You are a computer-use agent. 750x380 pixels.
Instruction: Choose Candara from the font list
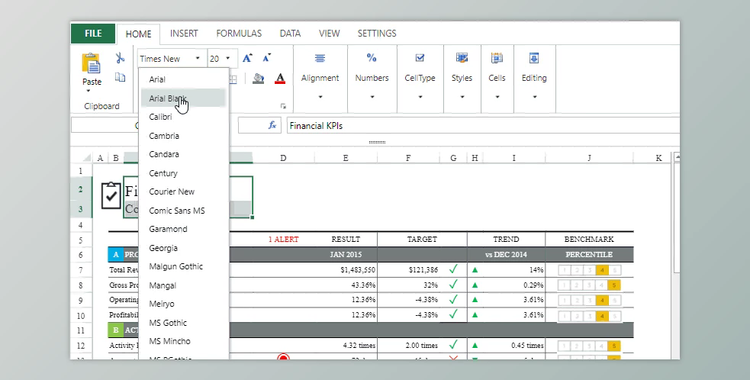point(183,154)
